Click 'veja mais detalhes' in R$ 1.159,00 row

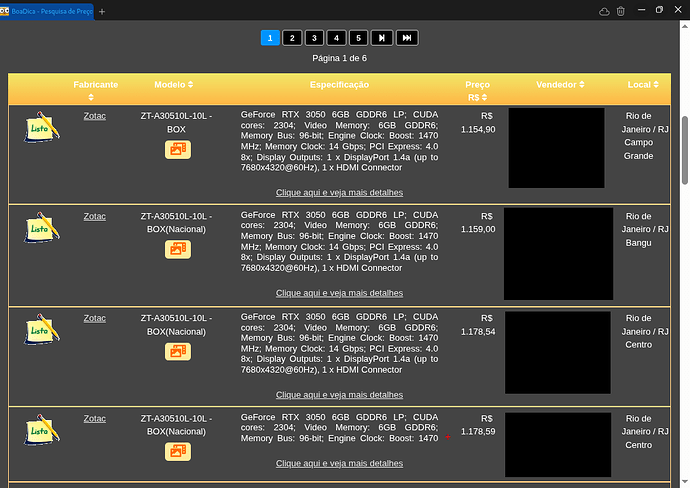339,293
